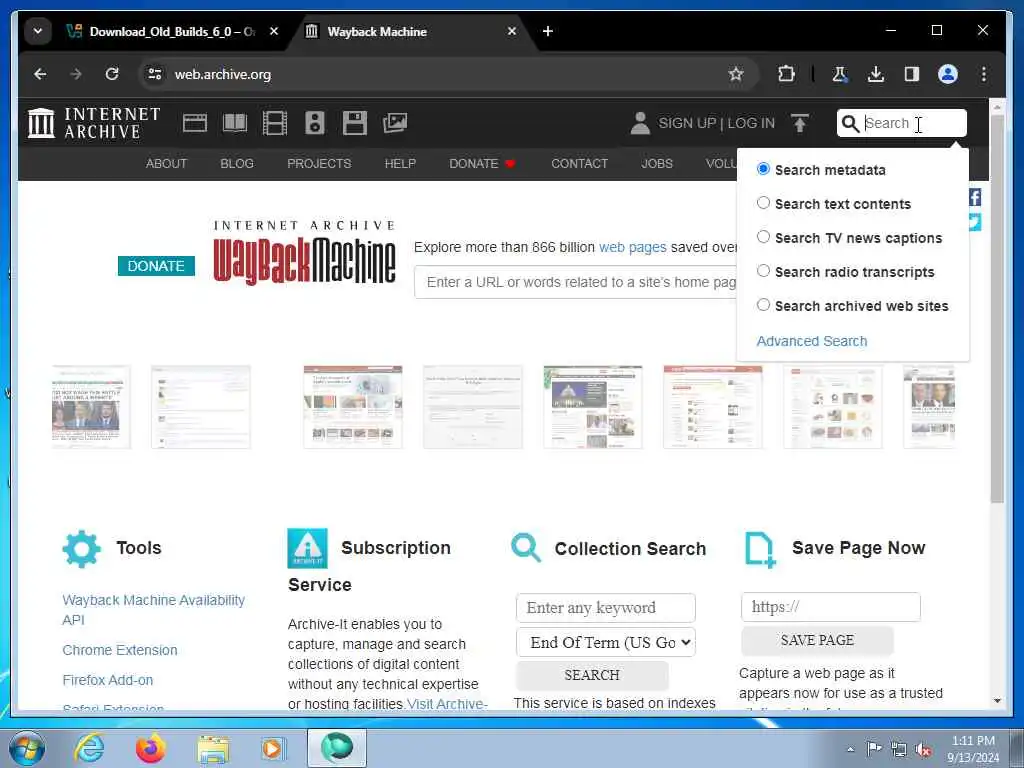Open the Internet Archive home logo
This screenshot has height=768, width=1024.
(x=94, y=123)
